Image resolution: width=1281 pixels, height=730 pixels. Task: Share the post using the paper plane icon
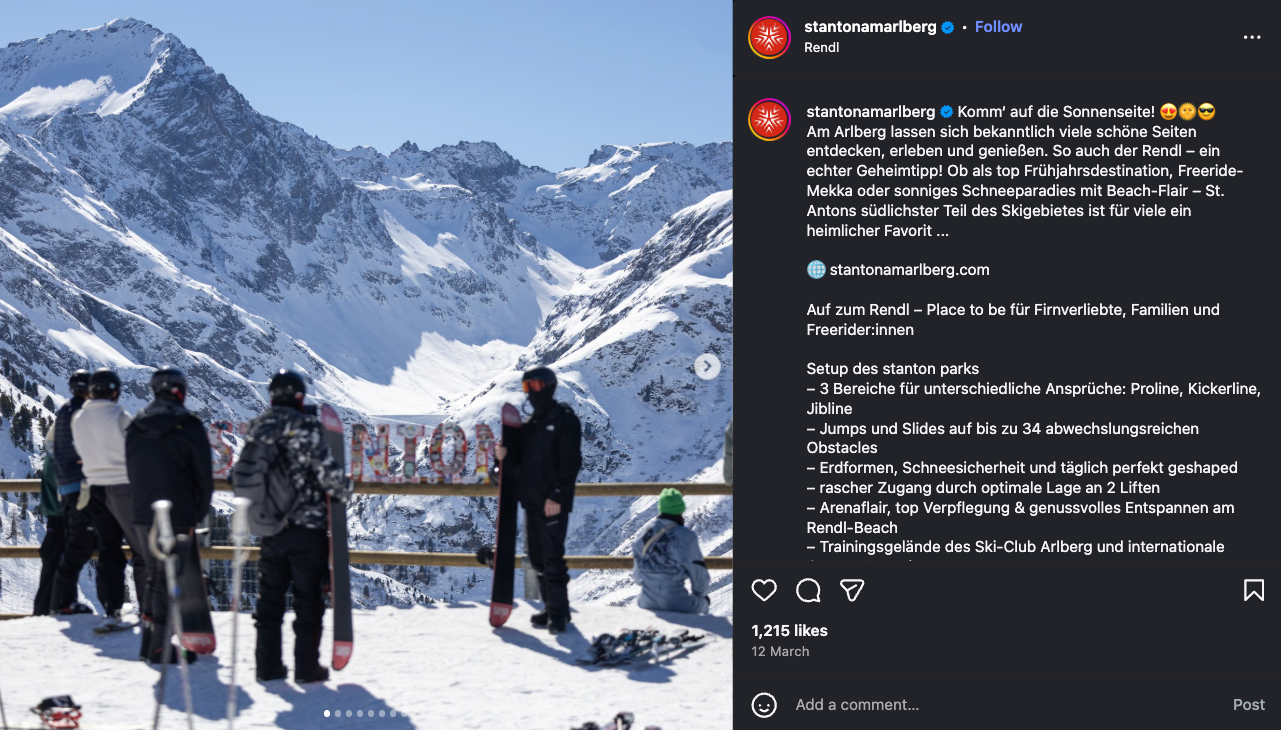tap(852, 590)
